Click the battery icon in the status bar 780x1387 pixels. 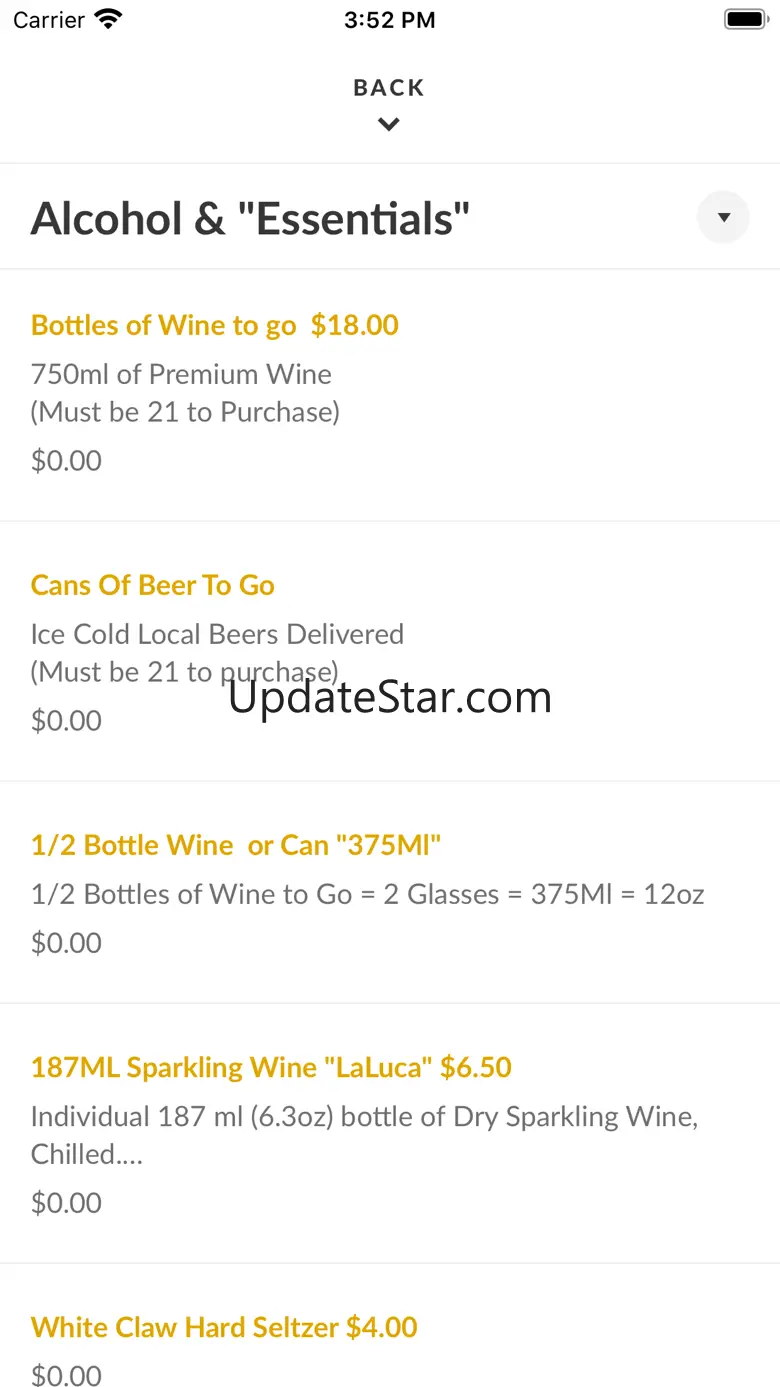coord(745,19)
